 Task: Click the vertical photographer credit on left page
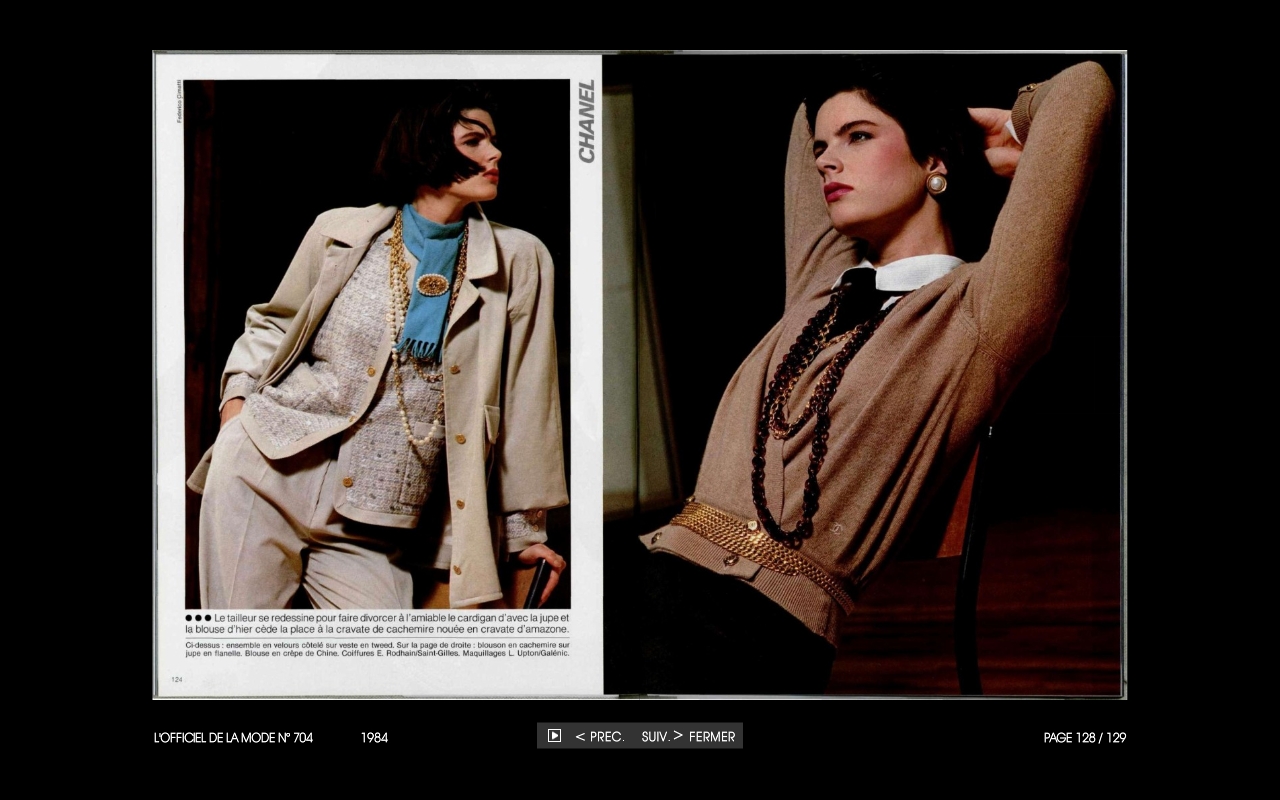(180, 102)
